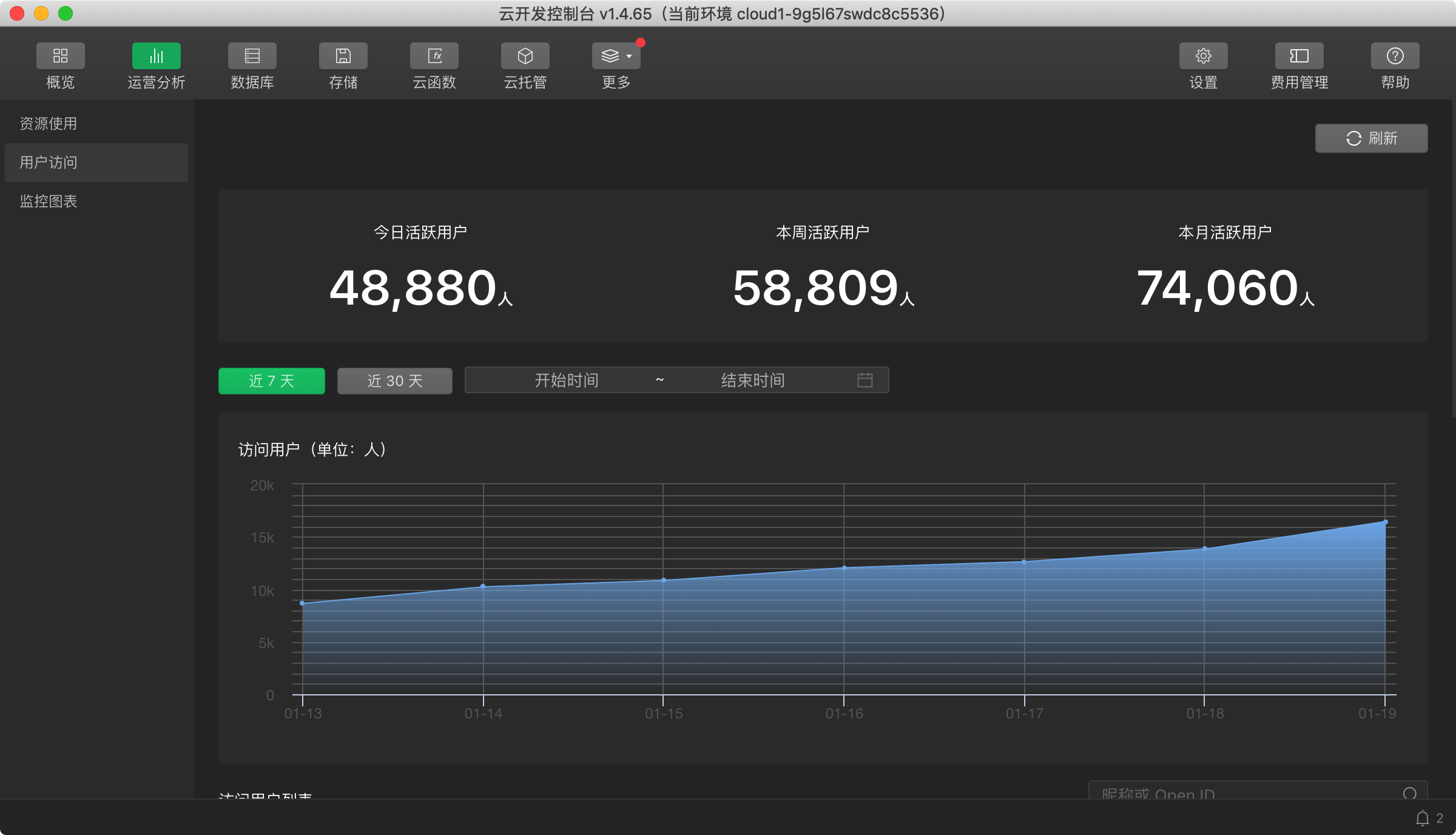The width and height of the screenshot is (1456, 835).
Task: Click the 刷新 refresh button
Action: click(x=1371, y=138)
